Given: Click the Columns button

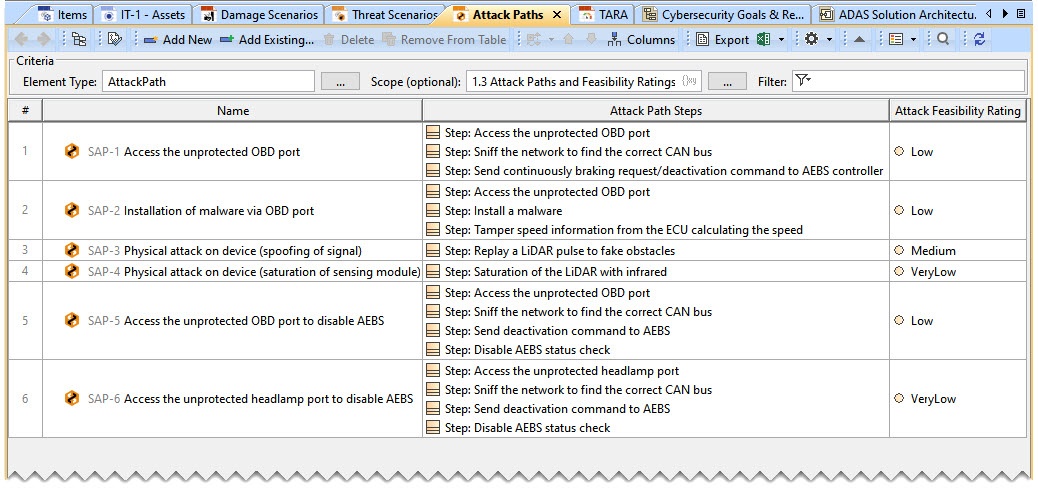Looking at the screenshot, I should (643, 40).
